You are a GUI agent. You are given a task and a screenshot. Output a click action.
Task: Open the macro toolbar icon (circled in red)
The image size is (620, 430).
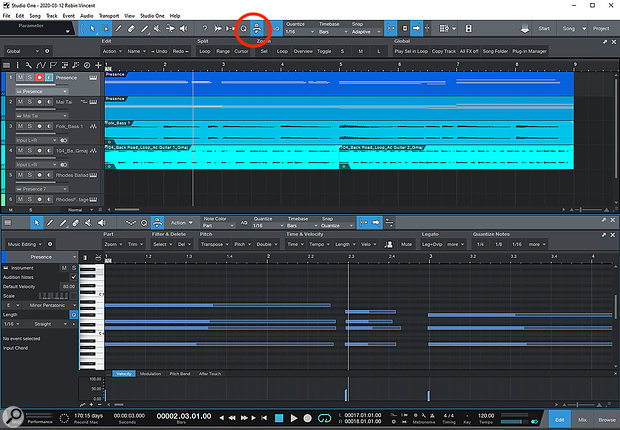(x=257, y=28)
